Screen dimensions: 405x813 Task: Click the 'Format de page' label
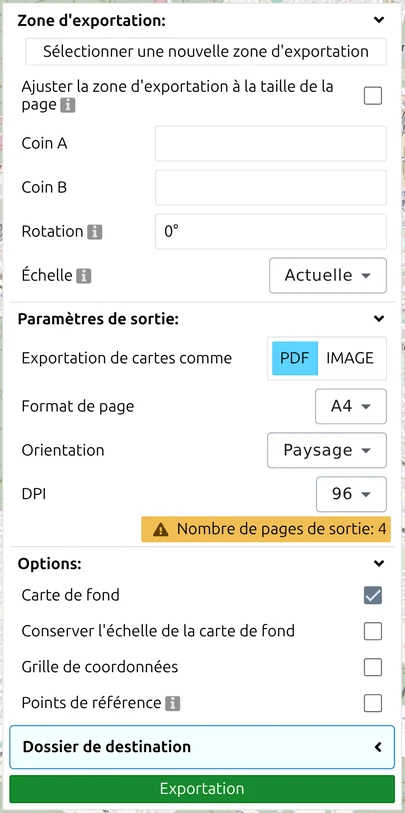click(78, 406)
